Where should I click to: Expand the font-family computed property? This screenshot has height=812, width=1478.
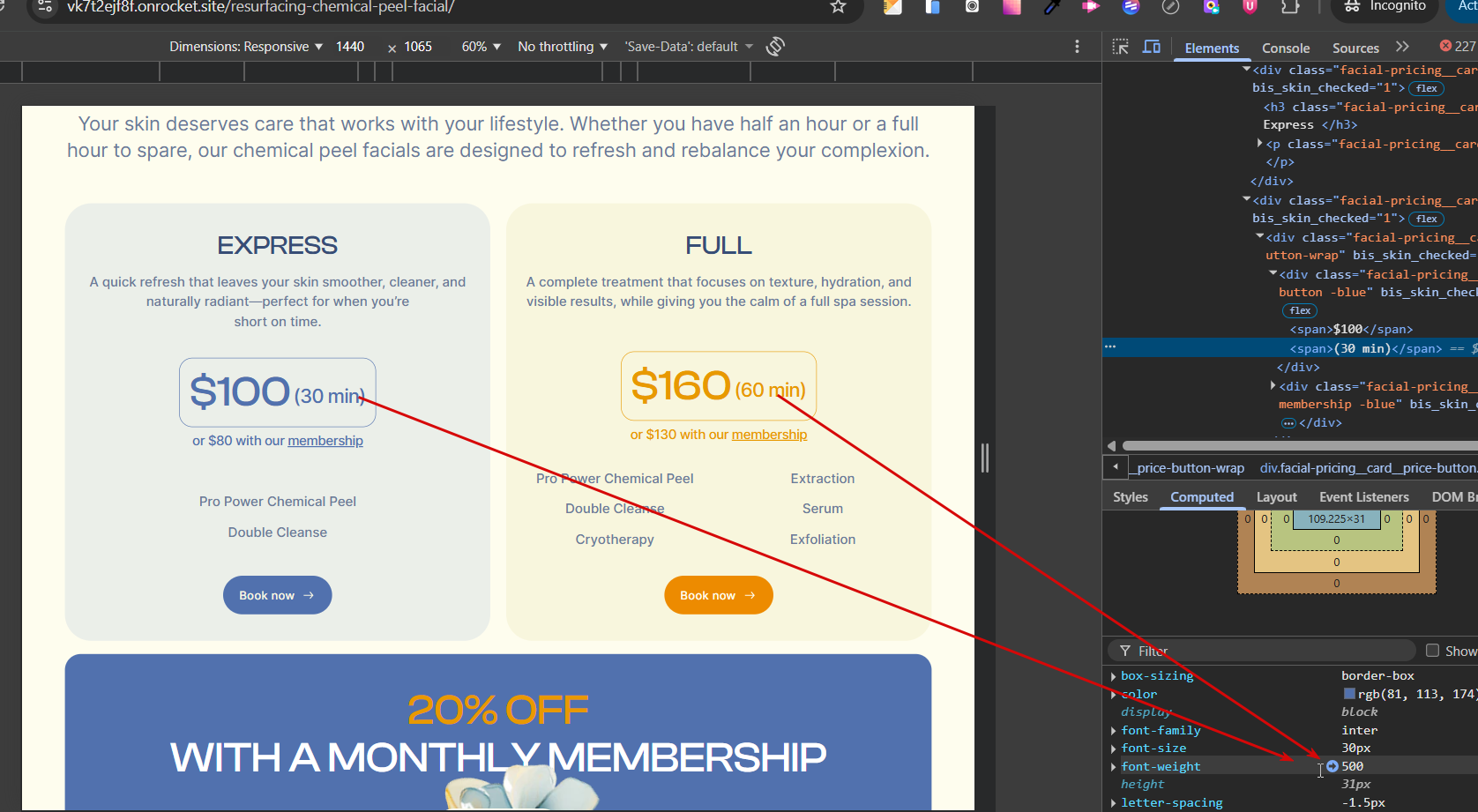tap(1114, 731)
